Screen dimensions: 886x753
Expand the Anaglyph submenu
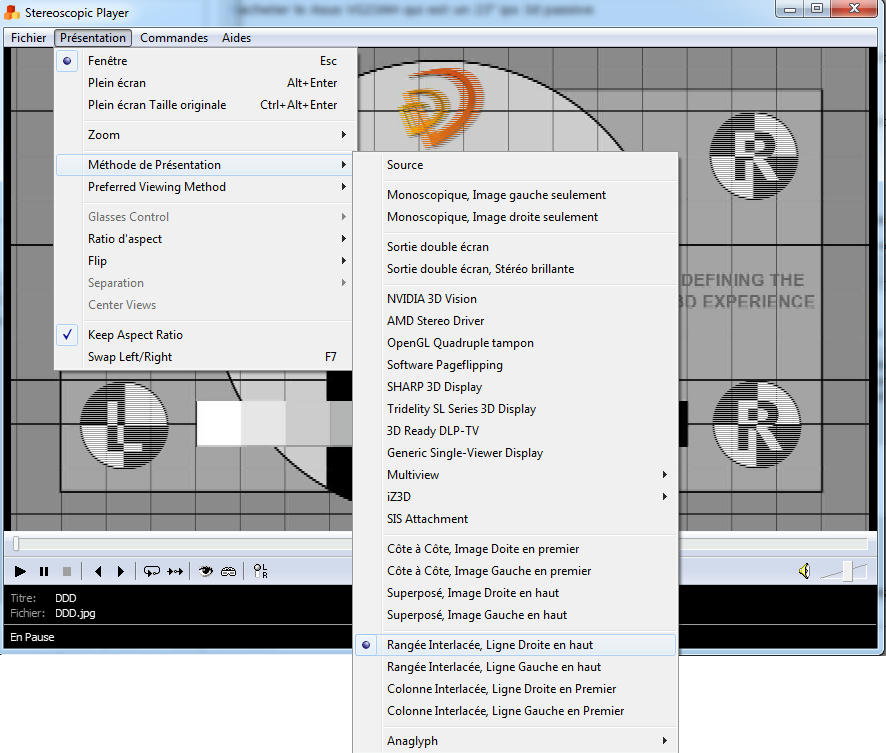(x=515, y=741)
